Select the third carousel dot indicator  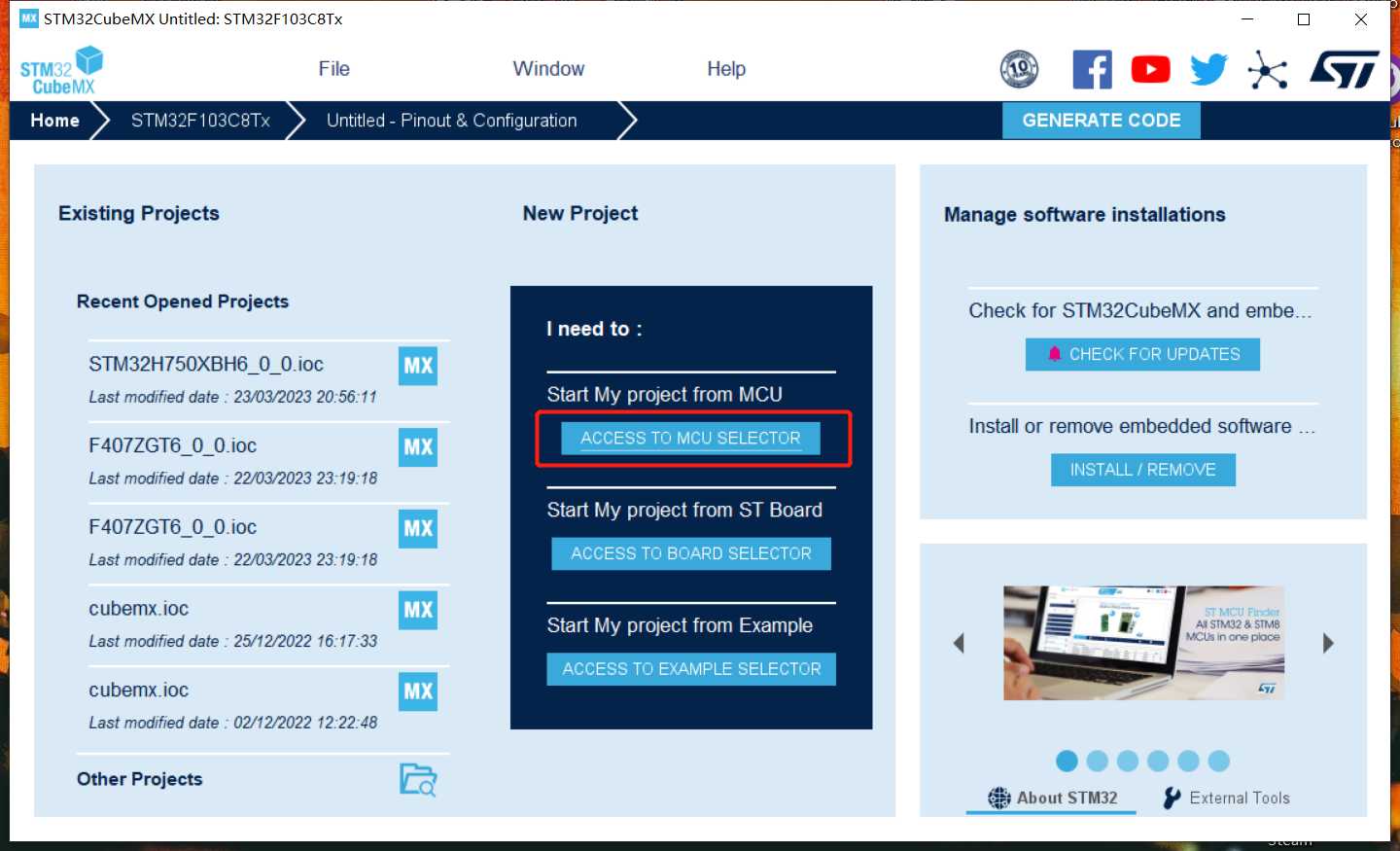pyautogui.click(x=1128, y=761)
